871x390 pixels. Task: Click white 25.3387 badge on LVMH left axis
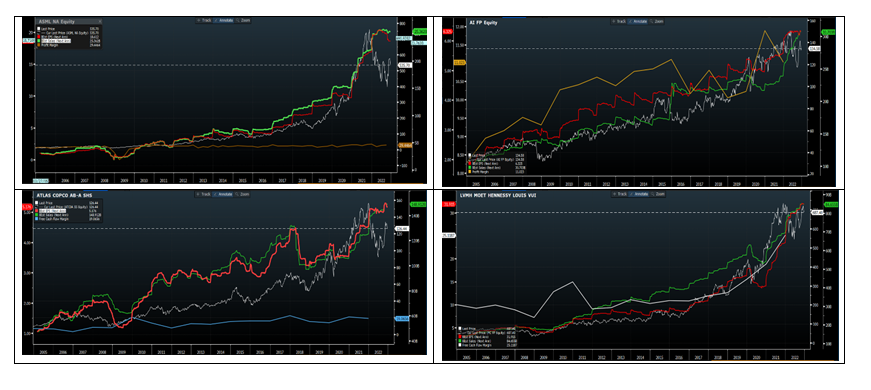coord(448,235)
